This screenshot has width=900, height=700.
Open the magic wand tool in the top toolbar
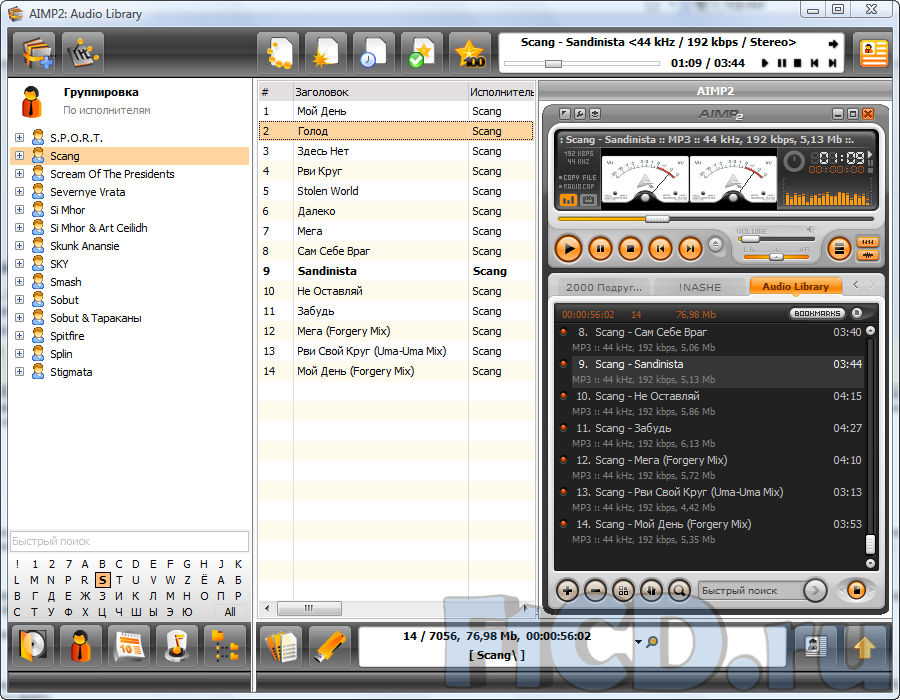[83, 53]
